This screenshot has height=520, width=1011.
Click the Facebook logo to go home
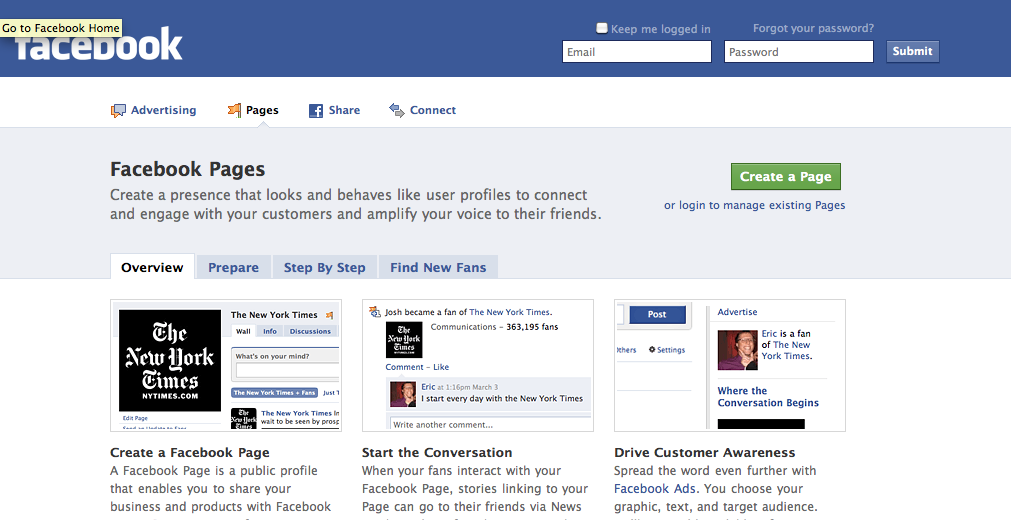99,44
